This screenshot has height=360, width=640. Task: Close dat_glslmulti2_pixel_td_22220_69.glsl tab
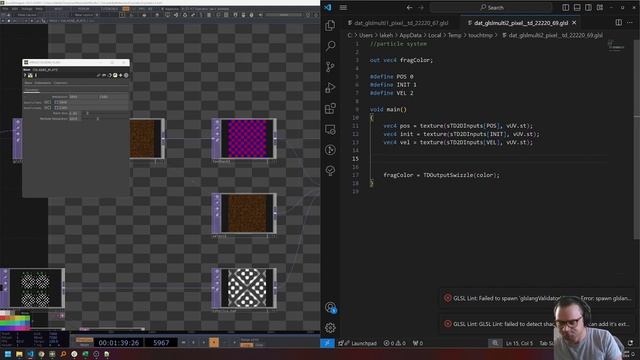coord(574,22)
